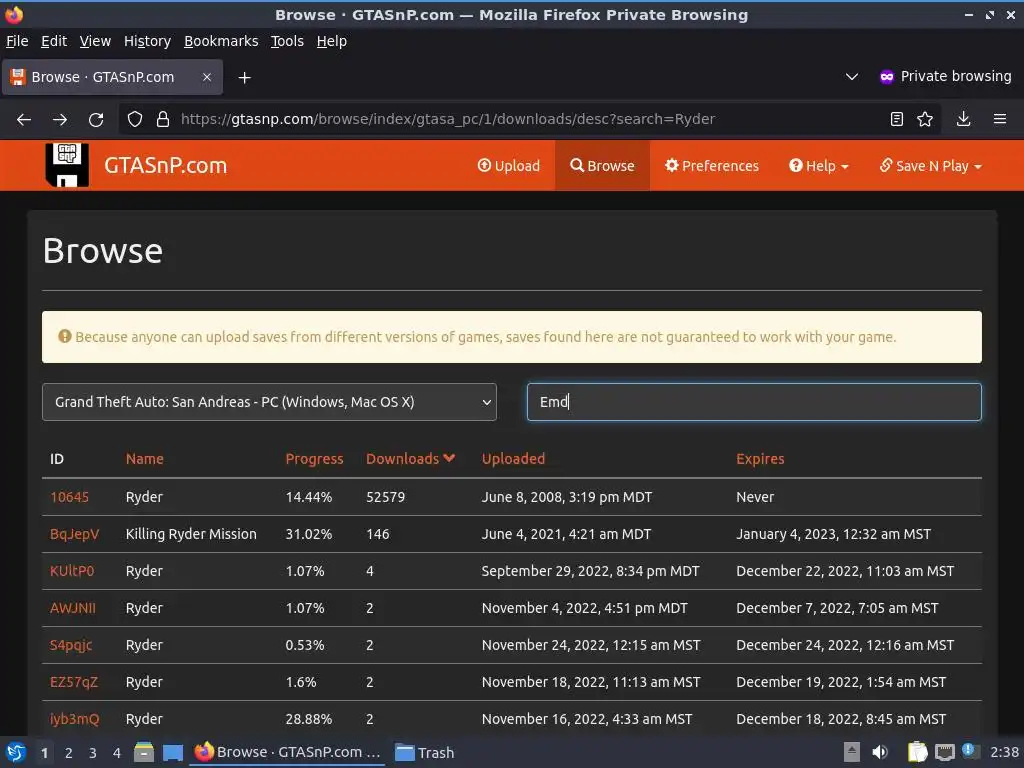
Task: Toggle reader view icon in address bar
Action: 897,119
